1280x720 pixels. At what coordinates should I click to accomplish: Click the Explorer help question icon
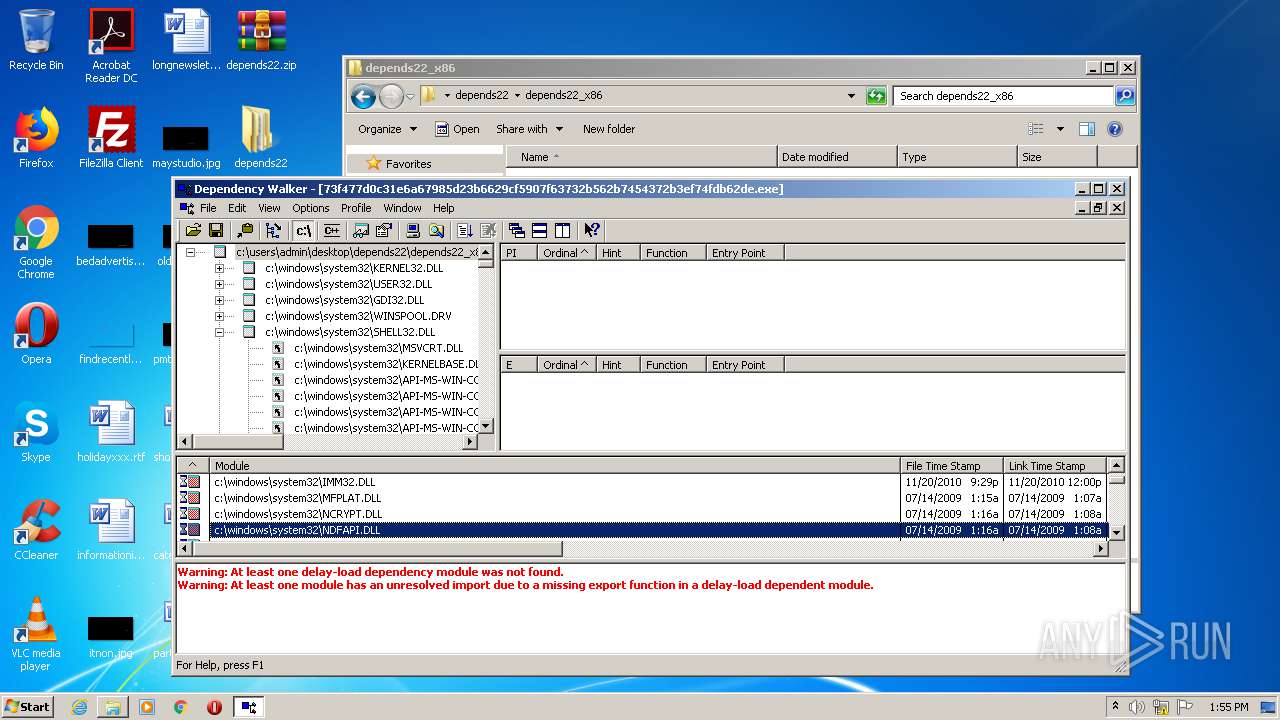[x=1115, y=129]
